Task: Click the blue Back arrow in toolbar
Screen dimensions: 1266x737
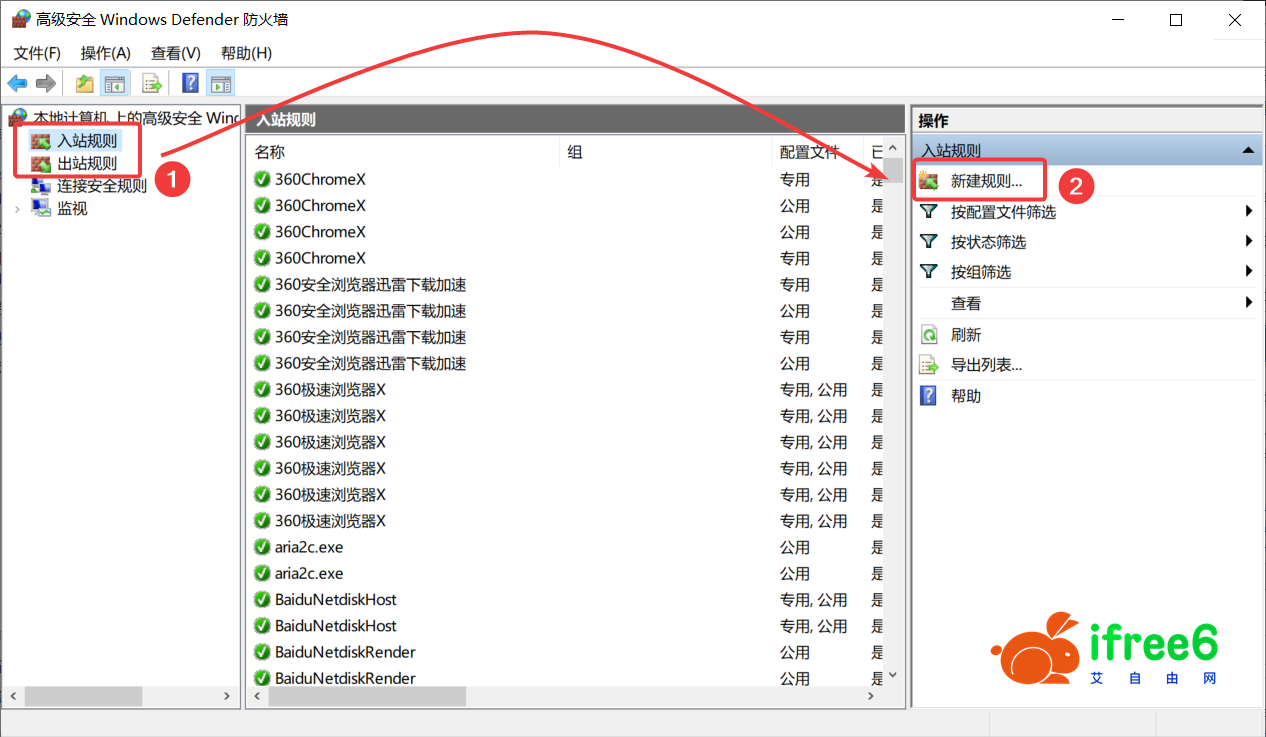Action: pyautogui.click(x=17, y=83)
